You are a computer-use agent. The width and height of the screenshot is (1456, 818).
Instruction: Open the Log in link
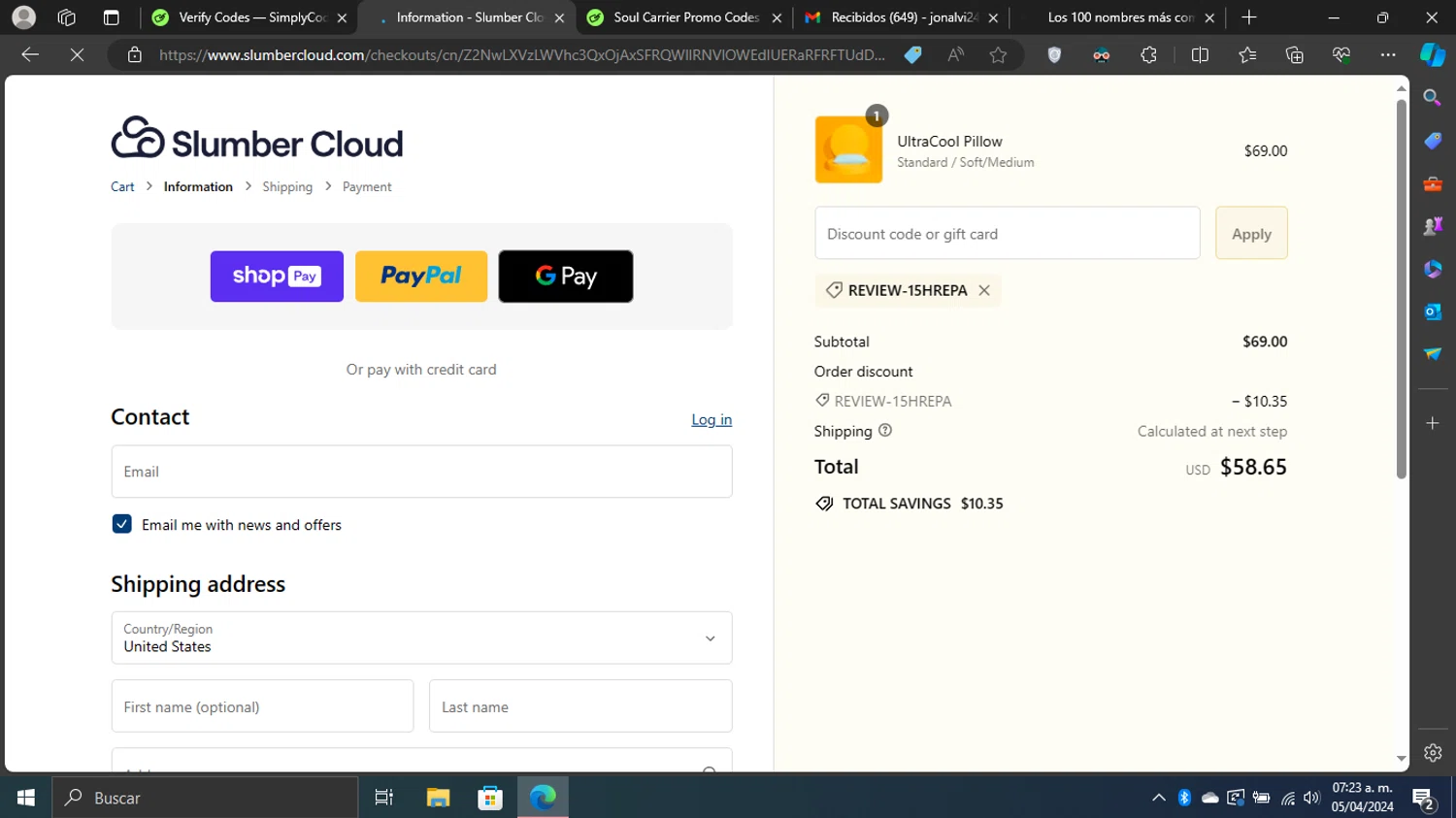coord(711,419)
